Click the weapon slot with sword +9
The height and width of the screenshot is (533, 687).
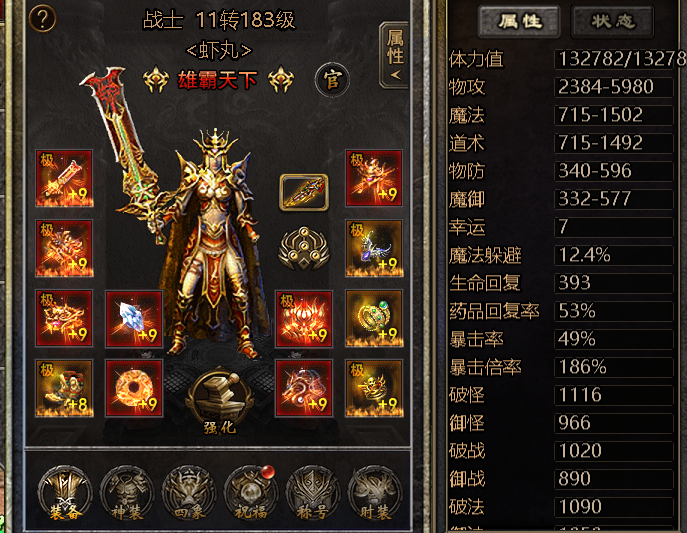(64, 178)
